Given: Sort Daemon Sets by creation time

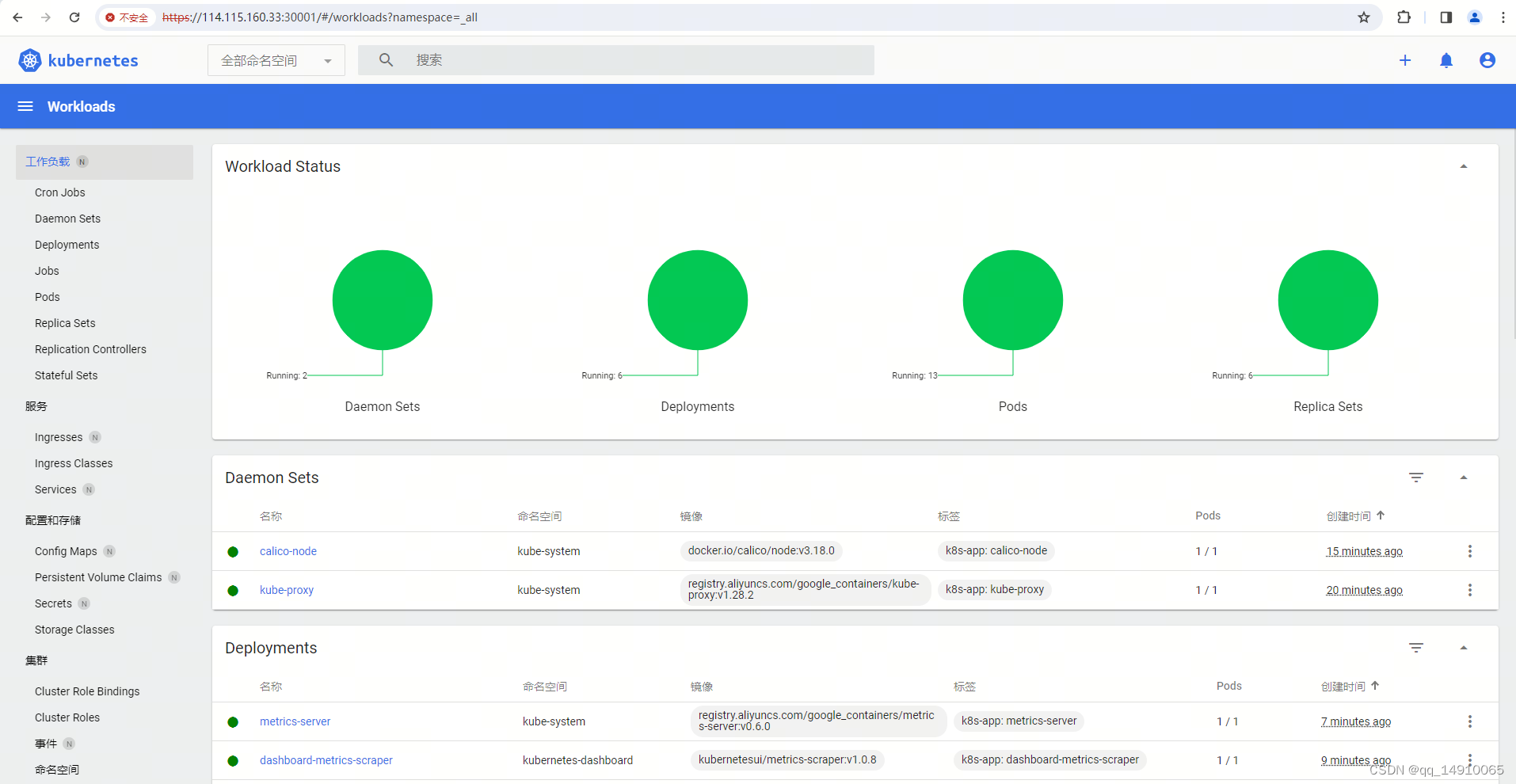Looking at the screenshot, I should pos(1355,516).
